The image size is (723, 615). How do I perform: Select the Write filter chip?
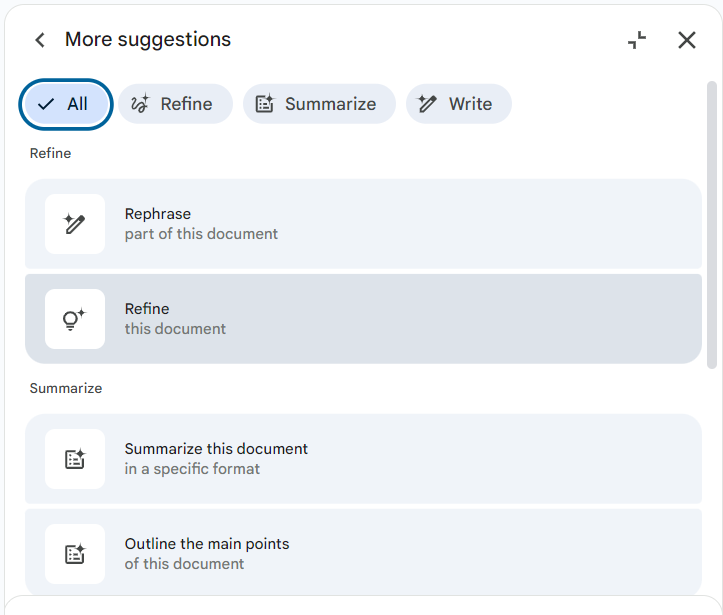pyautogui.click(x=458, y=104)
